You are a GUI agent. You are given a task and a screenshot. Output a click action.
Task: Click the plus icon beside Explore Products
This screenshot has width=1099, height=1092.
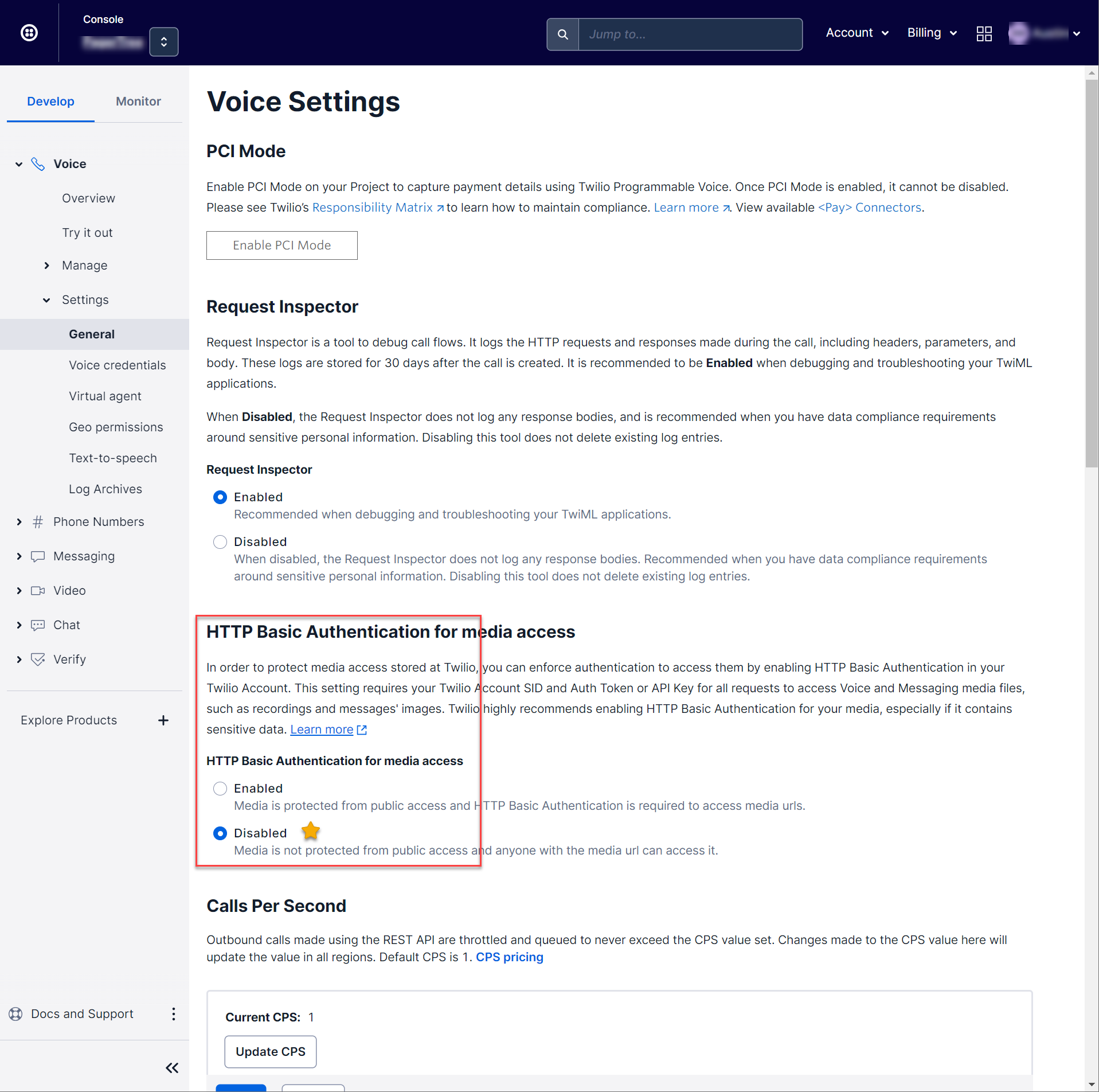click(163, 720)
